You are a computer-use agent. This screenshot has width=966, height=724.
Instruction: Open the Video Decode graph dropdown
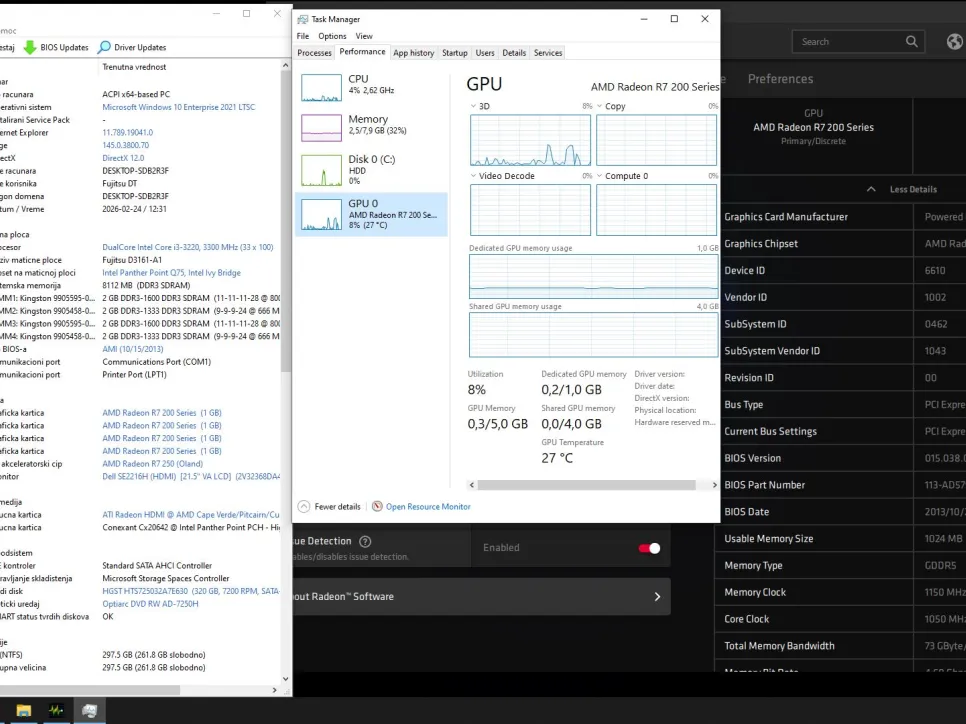tap(474, 176)
